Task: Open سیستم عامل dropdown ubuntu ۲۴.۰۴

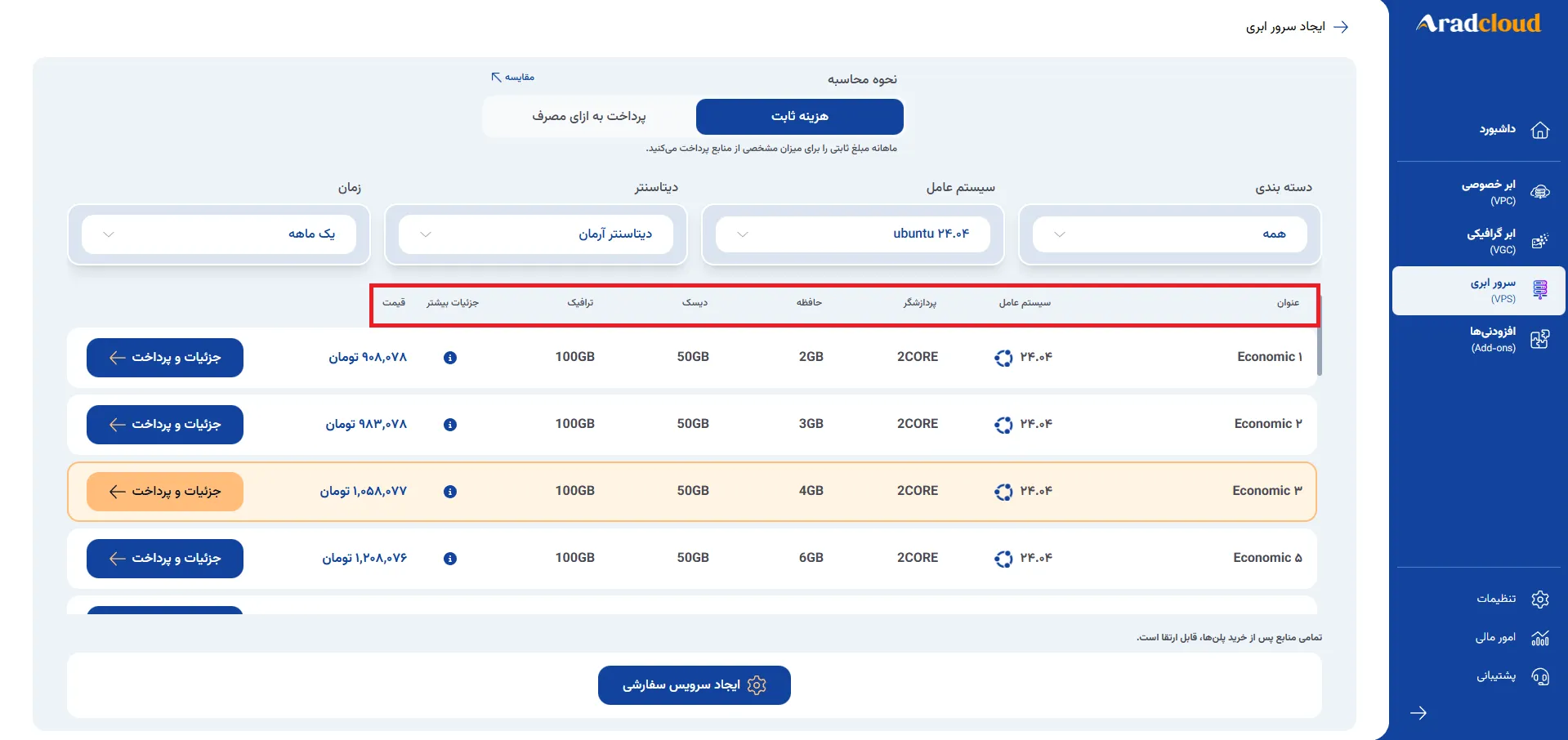Action: 853,234
